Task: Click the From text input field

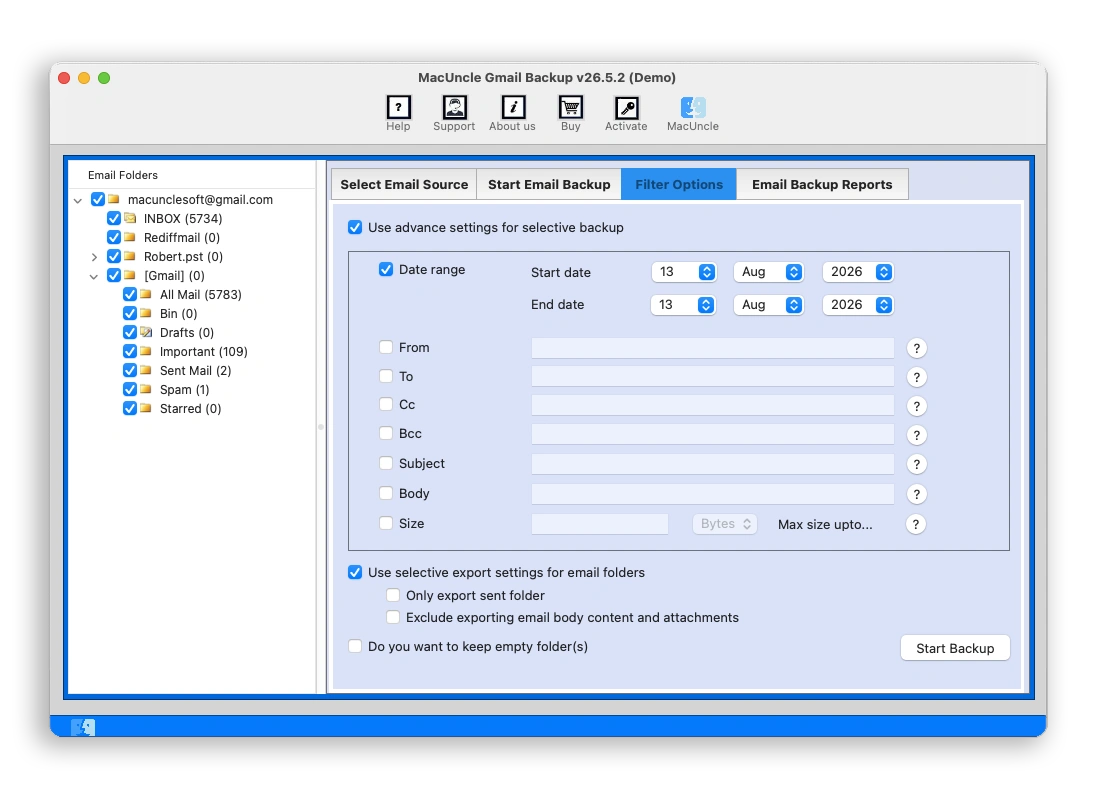Action: click(x=712, y=348)
